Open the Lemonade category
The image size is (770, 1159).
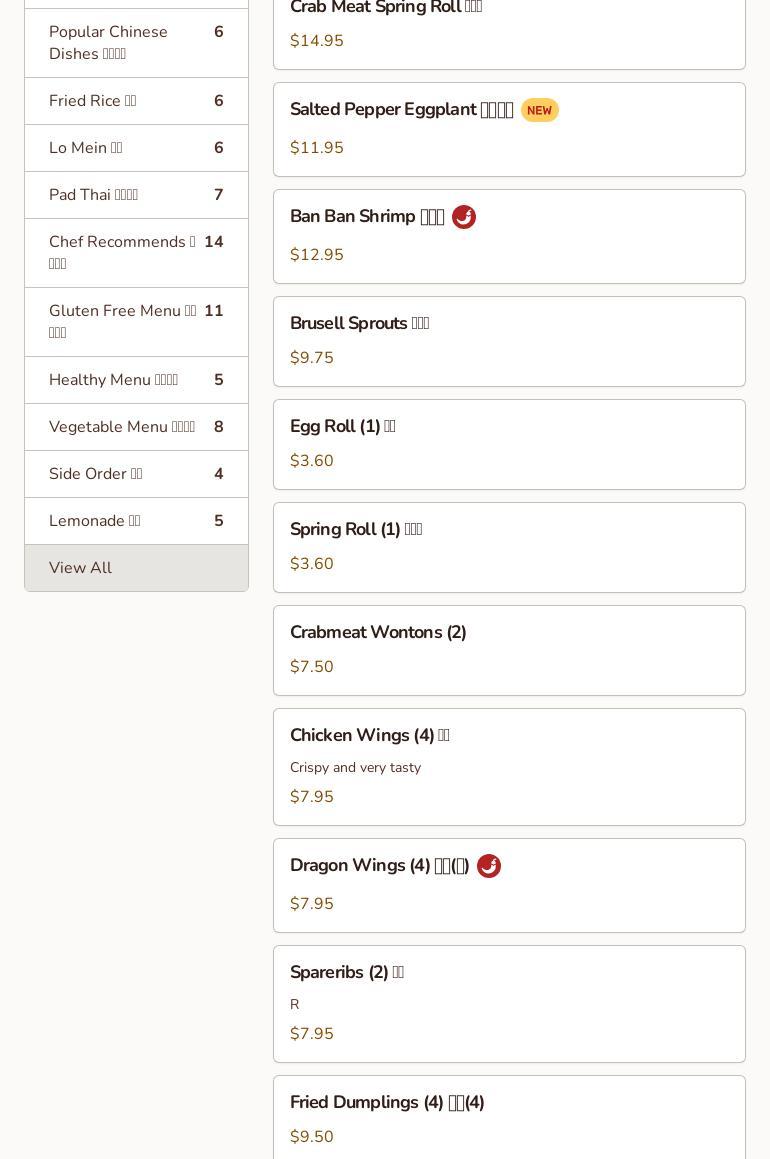click(x=136, y=521)
